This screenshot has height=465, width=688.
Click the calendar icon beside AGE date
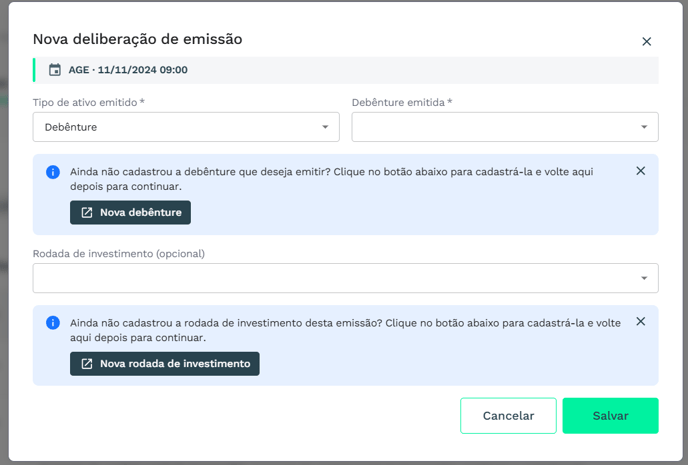coord(55,70)
